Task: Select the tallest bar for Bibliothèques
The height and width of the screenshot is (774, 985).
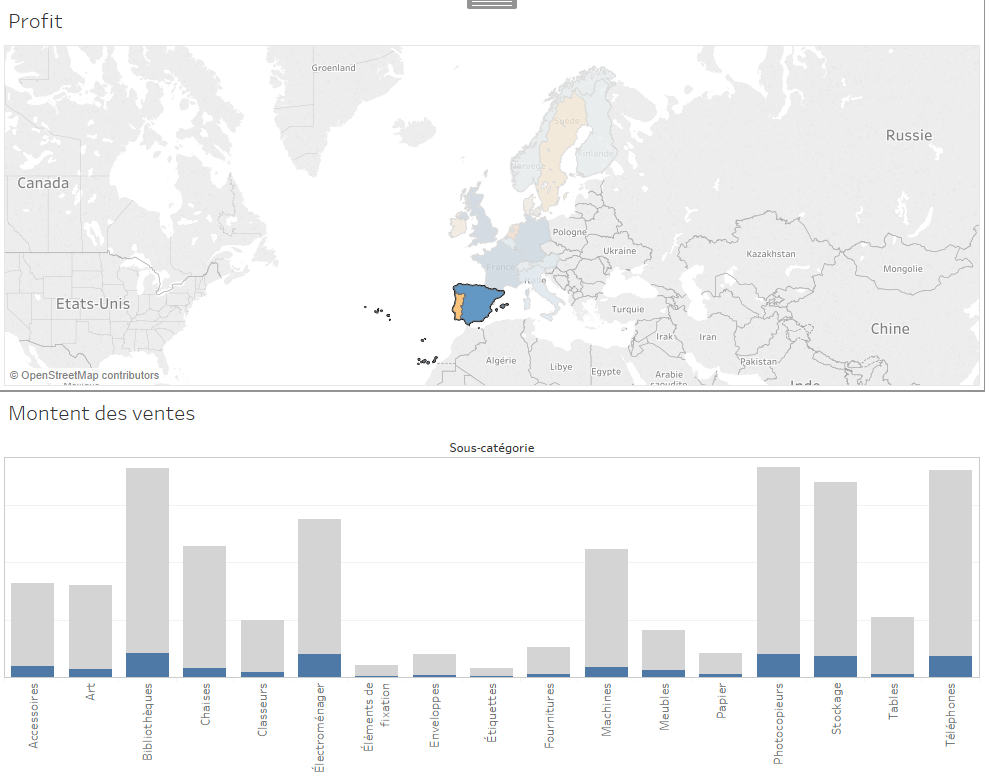Action: click(147, 560)
